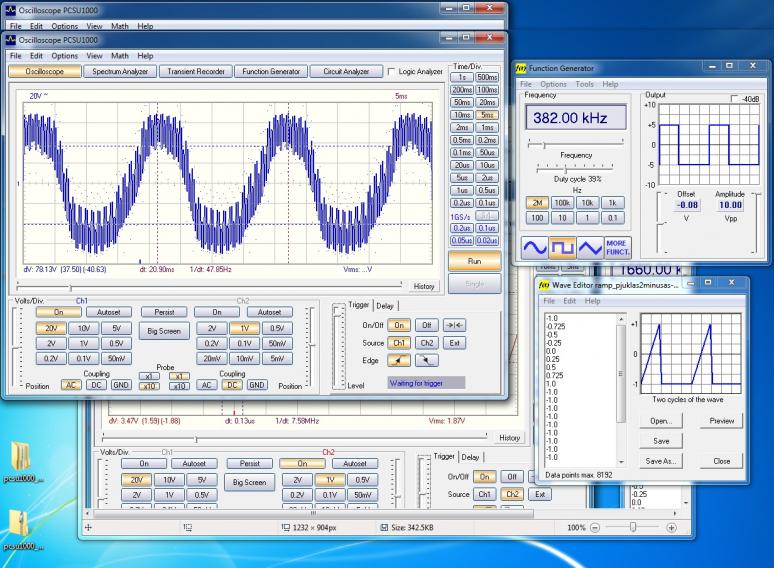Click the trigger Level vertical slider
The width and height of the screenshot is (774, 568).
[339, 347]
